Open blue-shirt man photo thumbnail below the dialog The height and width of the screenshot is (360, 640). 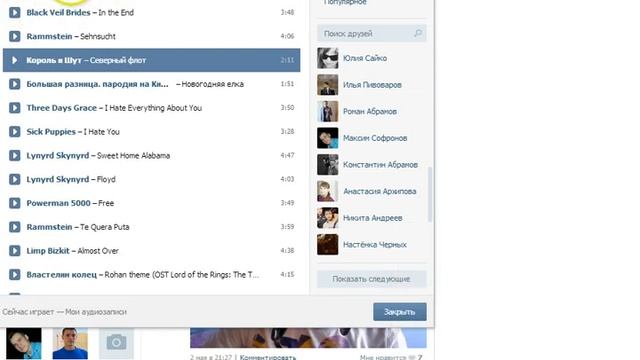pyautogui.click(x=70, y=343)
